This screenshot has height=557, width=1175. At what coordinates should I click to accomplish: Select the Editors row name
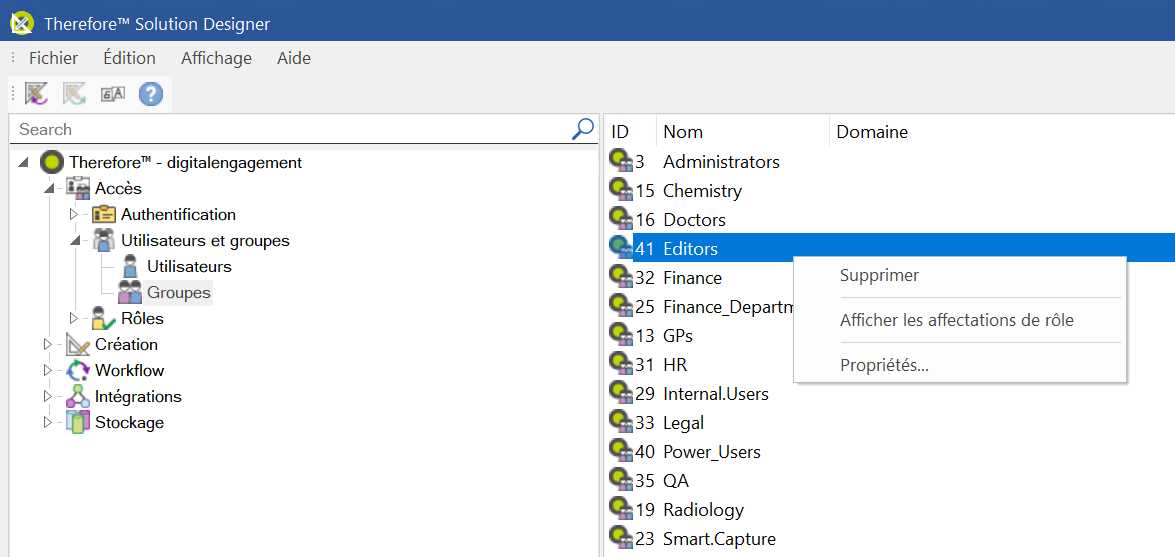[690, 248]
